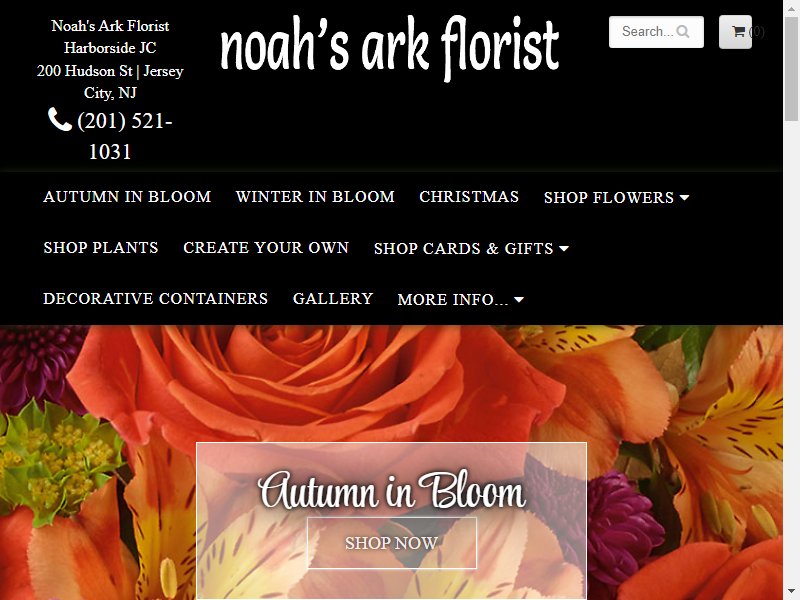Select the Christmas menu item
The height and width of the screenshot is (600, 800).
click(x=469, y=197)
